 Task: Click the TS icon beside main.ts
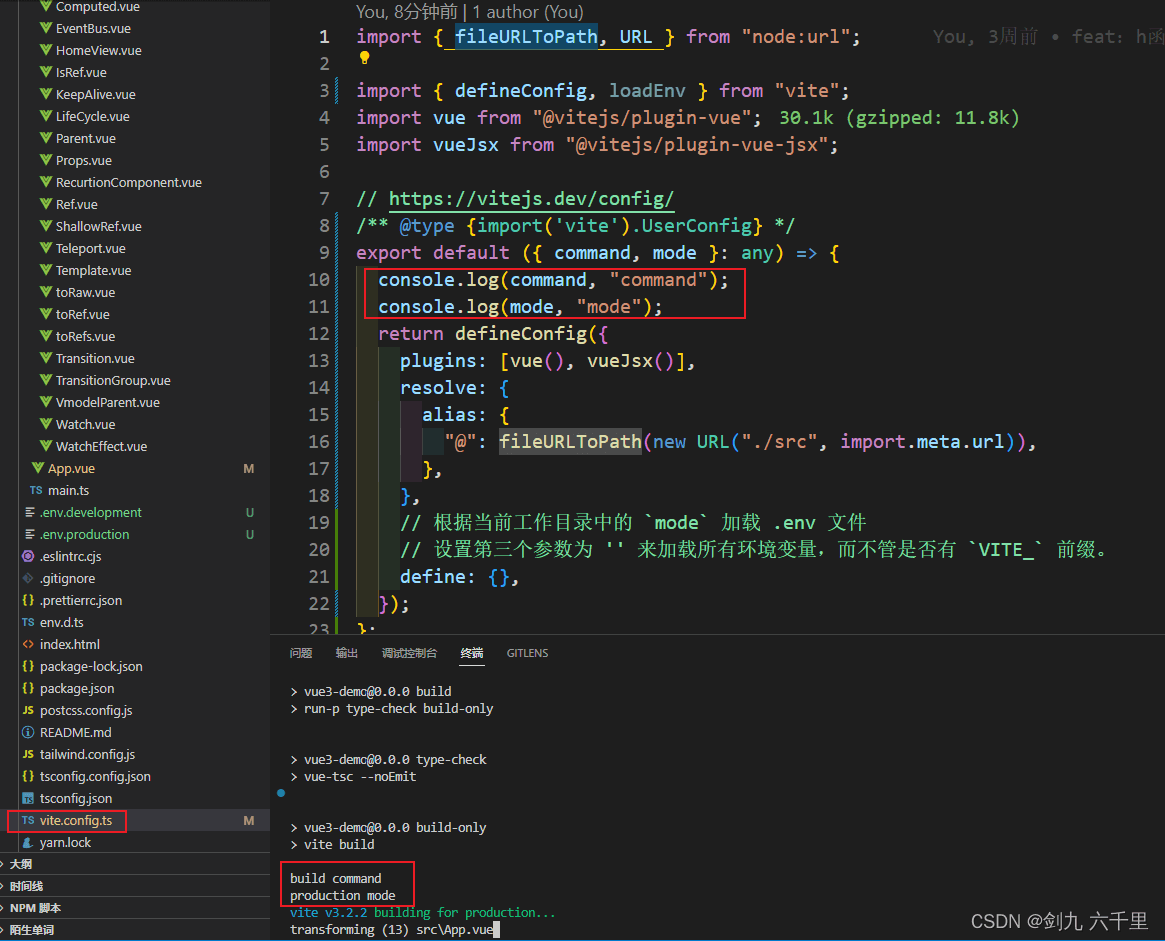click(36, 490)
